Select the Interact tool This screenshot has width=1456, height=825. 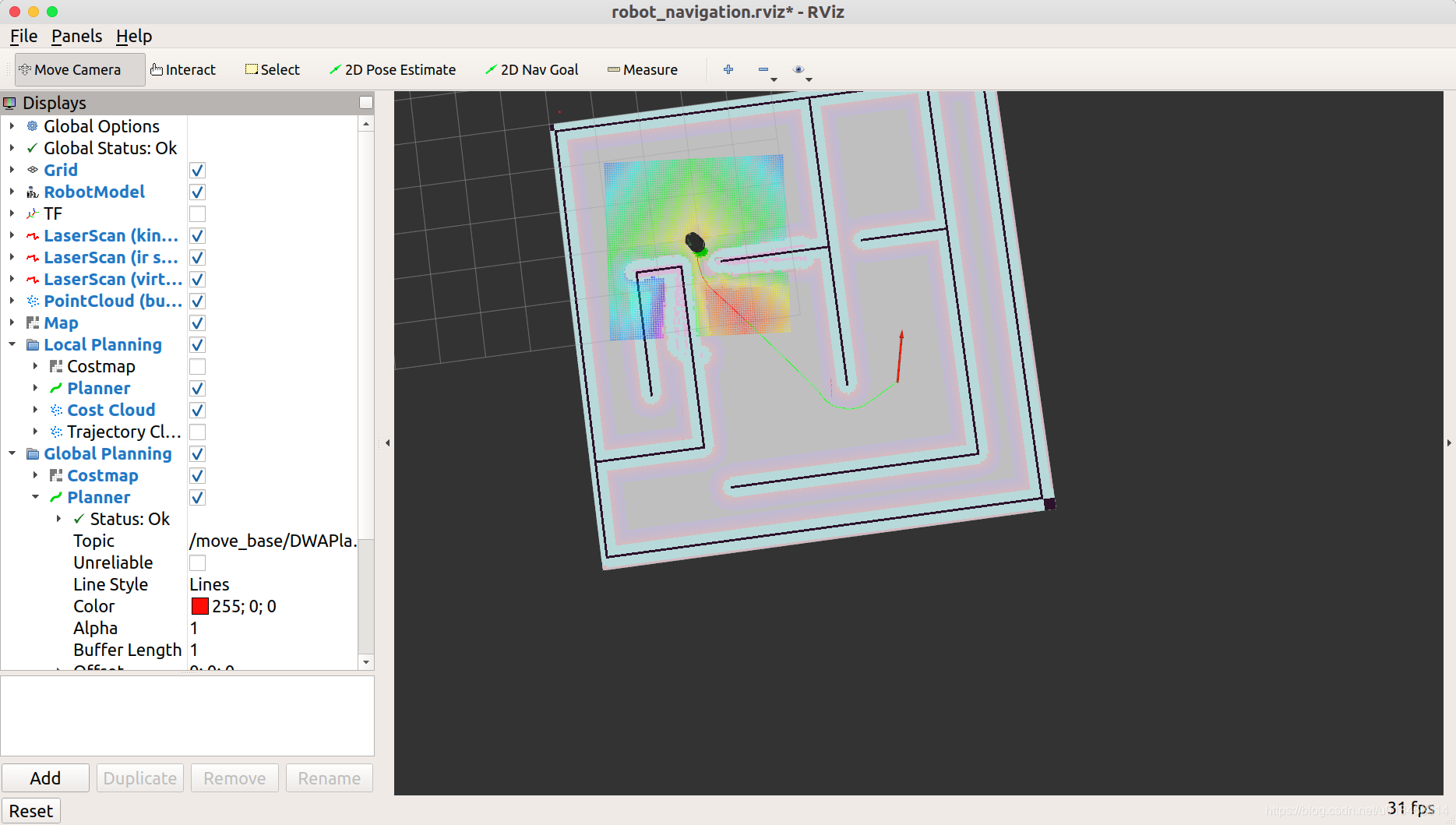click(x=183, y=69)
